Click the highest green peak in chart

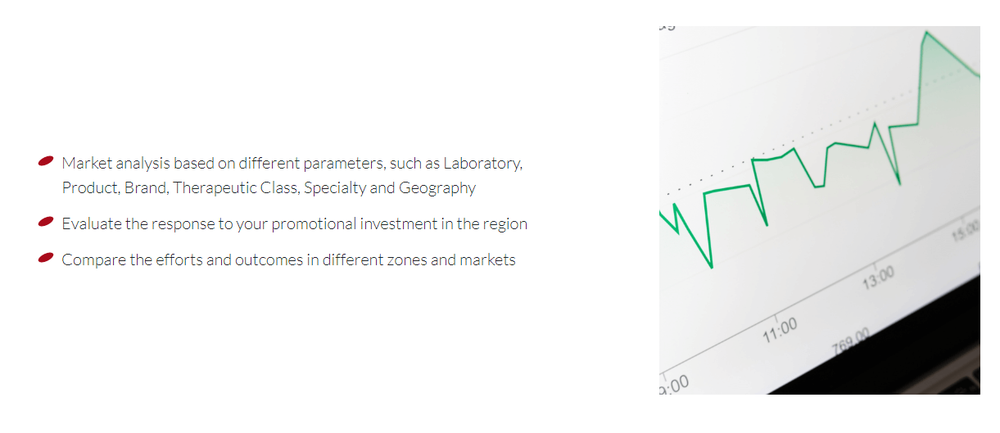pos(926,32)
